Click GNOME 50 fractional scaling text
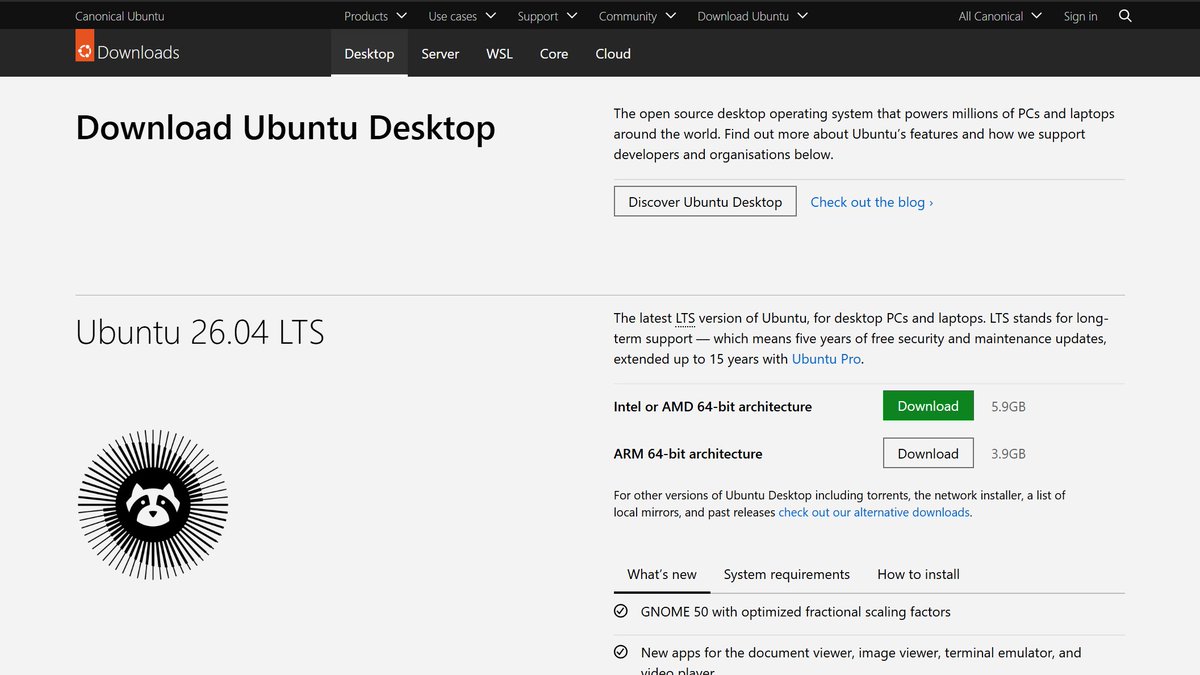 pyautogui.click(x=796, y=612)
